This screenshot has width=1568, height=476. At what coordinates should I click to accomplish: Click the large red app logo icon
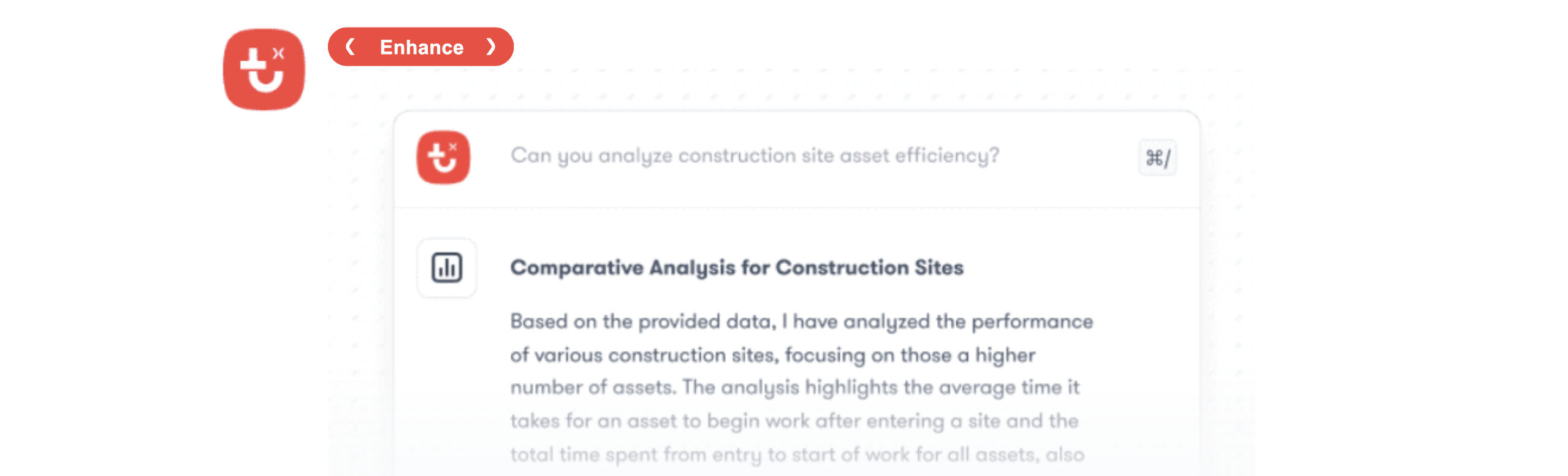tap(264, 69)
